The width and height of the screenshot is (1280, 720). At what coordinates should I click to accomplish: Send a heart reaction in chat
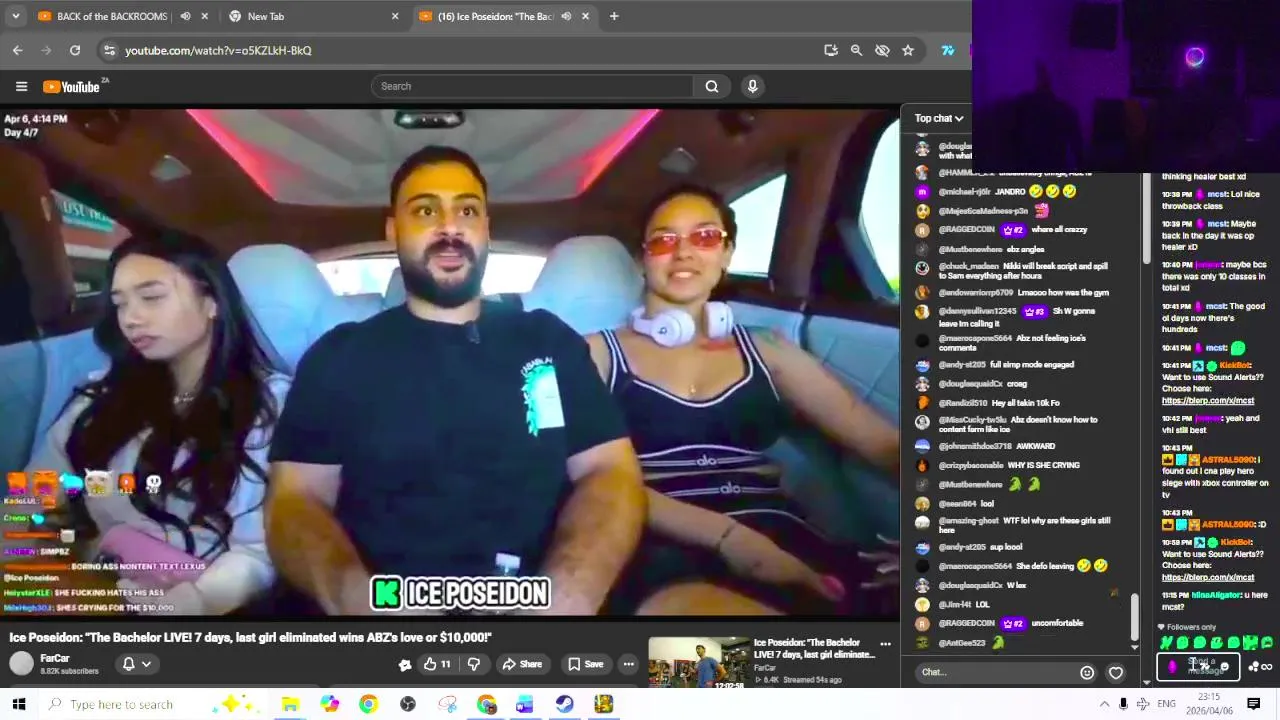(x=1116, y=672)
